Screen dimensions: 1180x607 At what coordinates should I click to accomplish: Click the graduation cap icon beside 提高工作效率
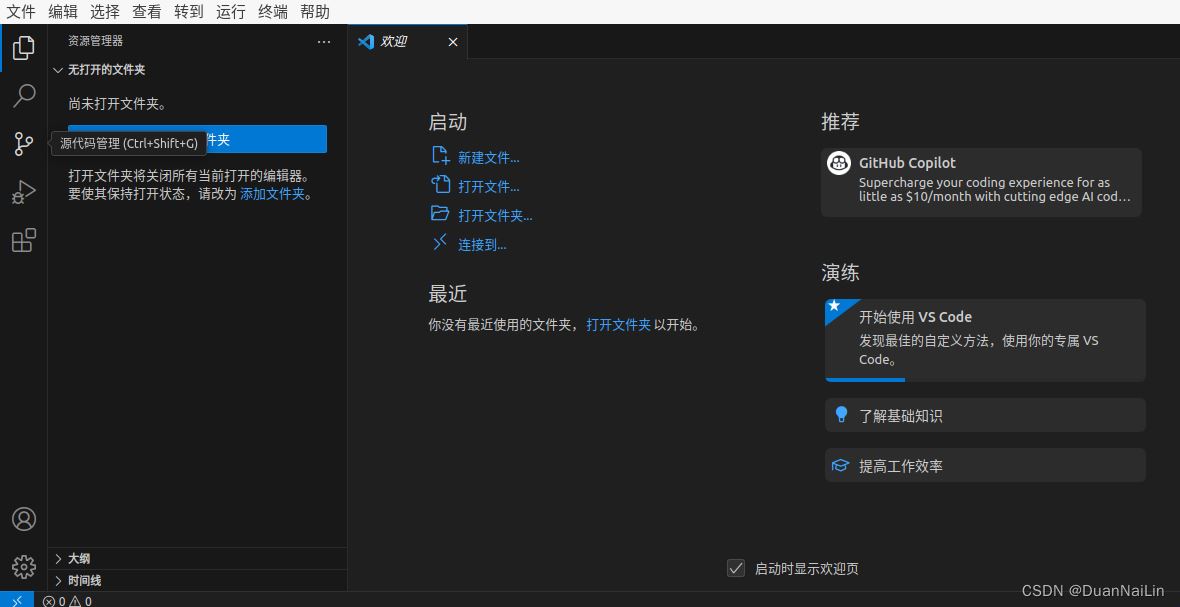click(841, 466)
